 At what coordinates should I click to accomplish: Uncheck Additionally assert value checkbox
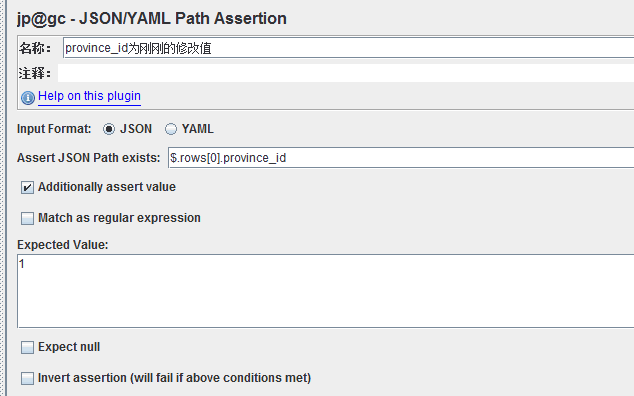(x=27, y=187)
